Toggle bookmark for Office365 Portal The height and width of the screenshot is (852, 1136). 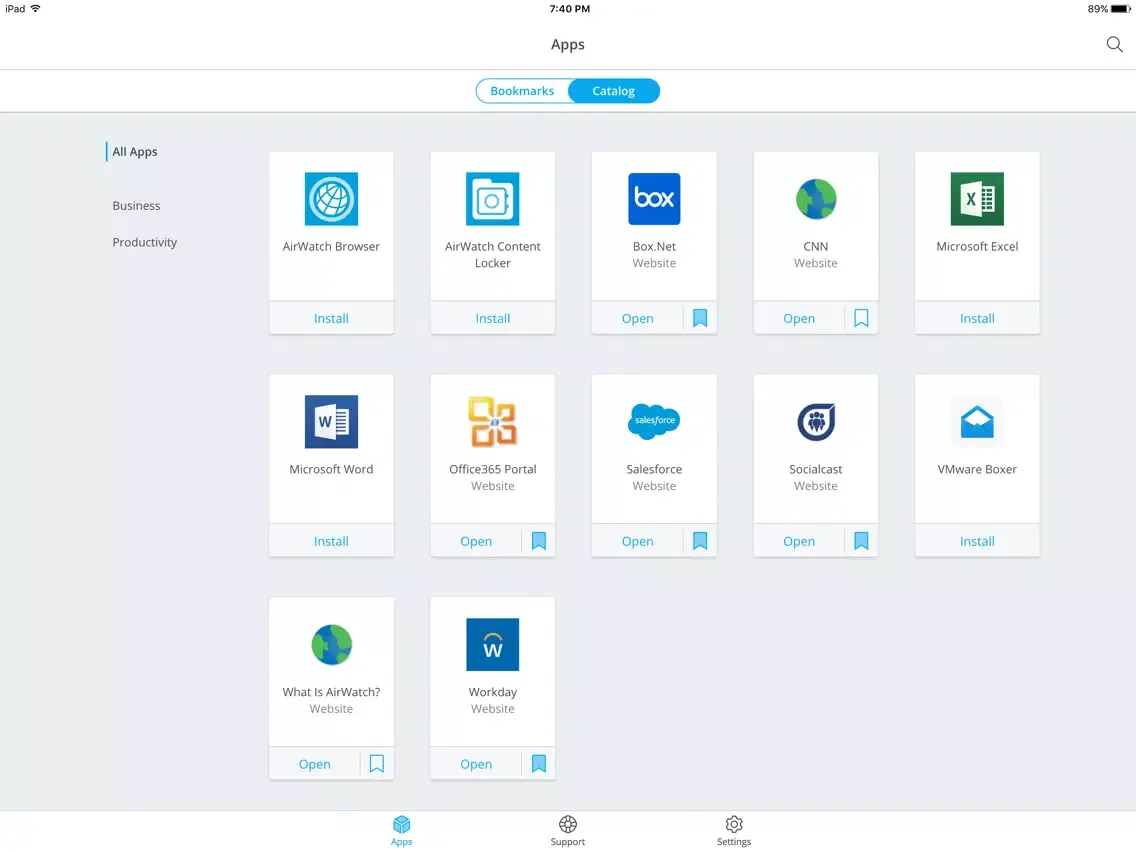pos(538,541)
